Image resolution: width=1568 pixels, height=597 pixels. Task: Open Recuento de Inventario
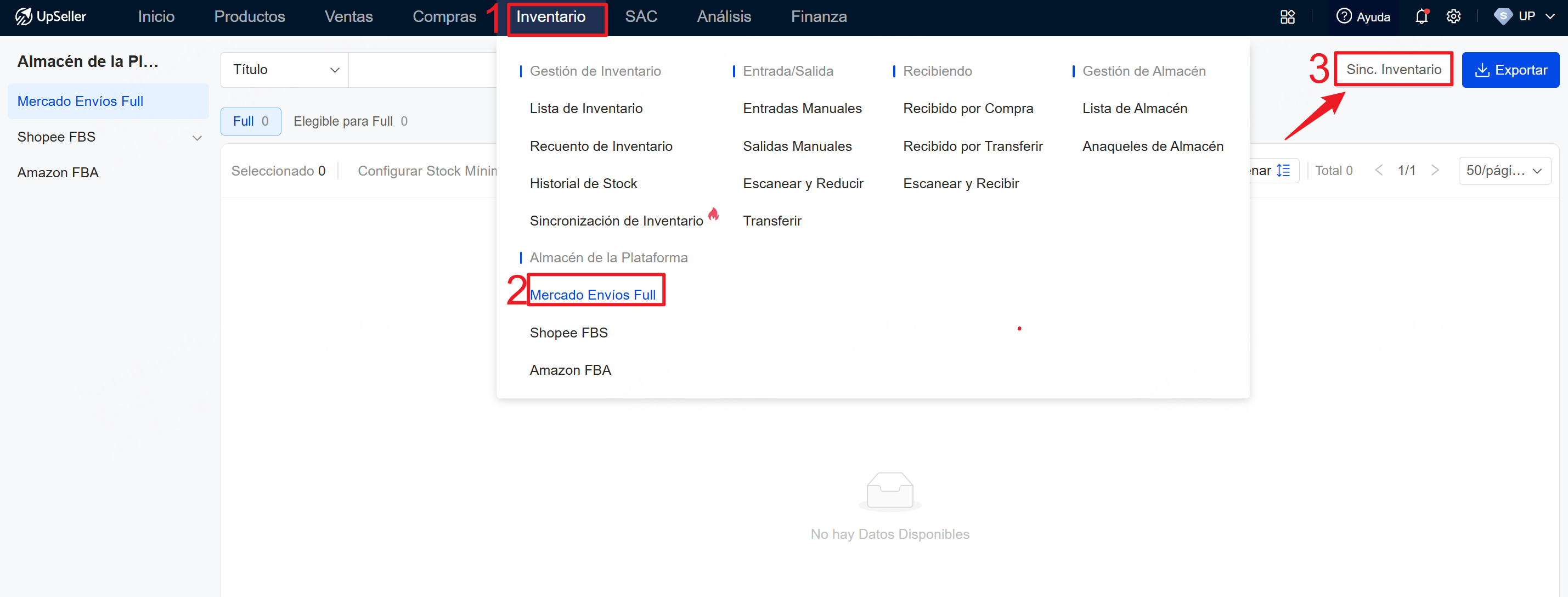click(601, 146)
